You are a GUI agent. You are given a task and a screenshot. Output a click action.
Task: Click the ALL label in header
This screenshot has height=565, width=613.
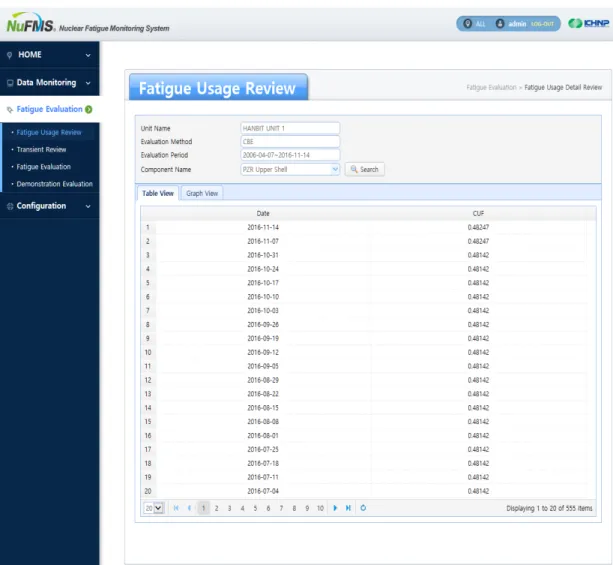pos(480,24)
